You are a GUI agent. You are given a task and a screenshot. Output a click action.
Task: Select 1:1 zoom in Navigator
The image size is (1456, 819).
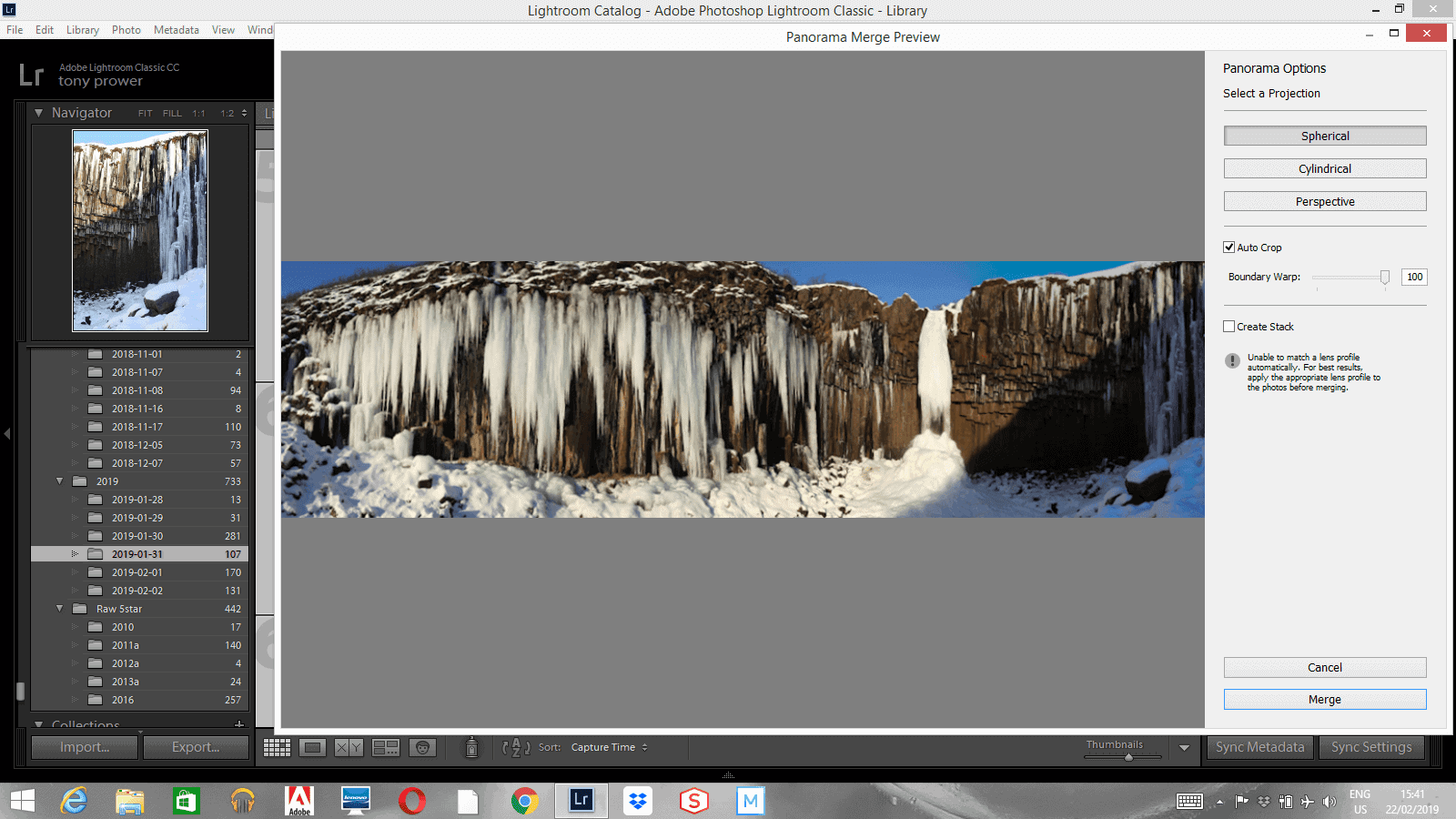pyautogui.click(x=198, y=114)
